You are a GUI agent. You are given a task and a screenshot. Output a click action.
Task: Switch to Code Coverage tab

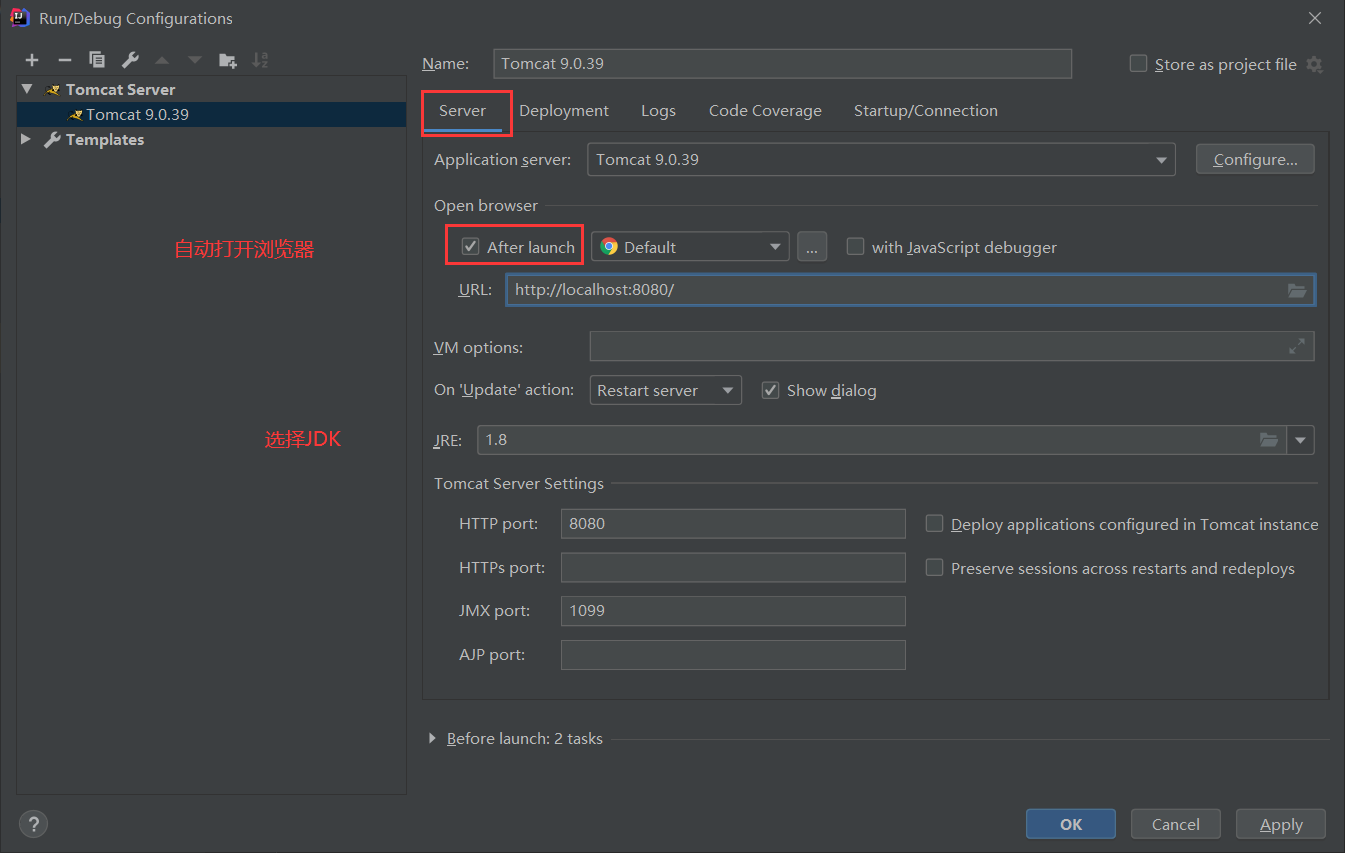765,111
